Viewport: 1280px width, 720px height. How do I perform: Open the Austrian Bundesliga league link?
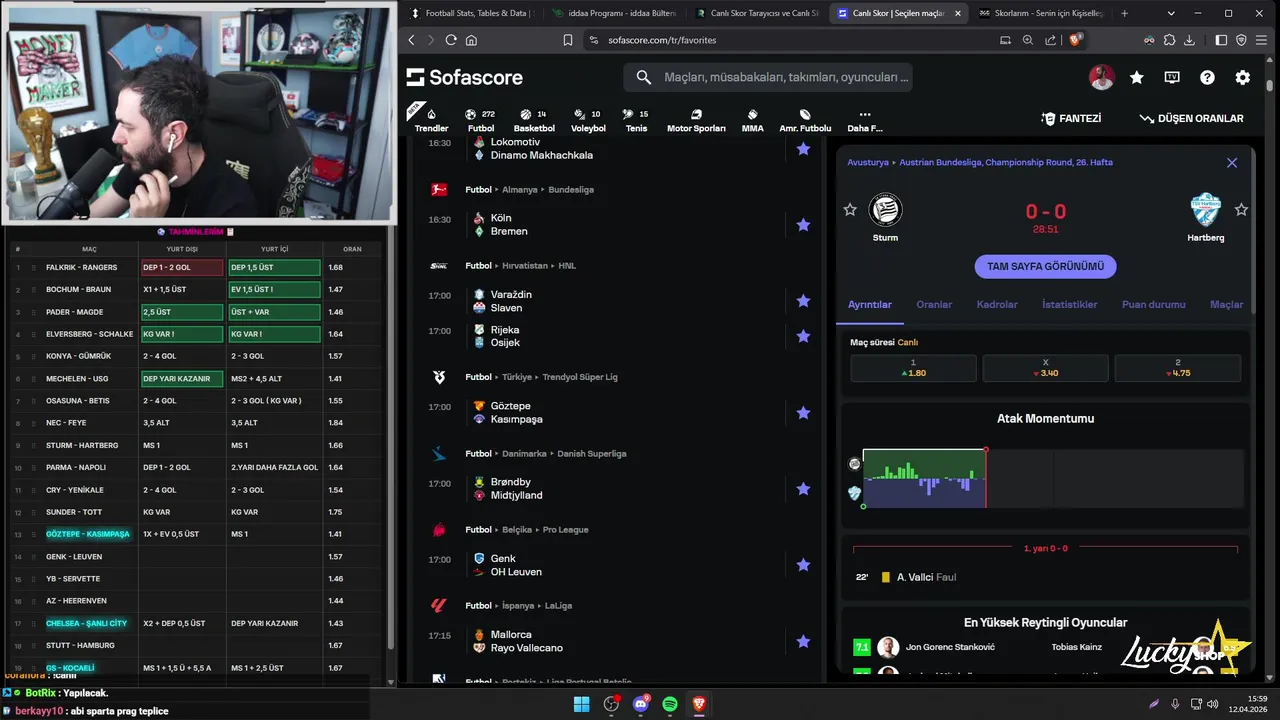point(1006,162)
